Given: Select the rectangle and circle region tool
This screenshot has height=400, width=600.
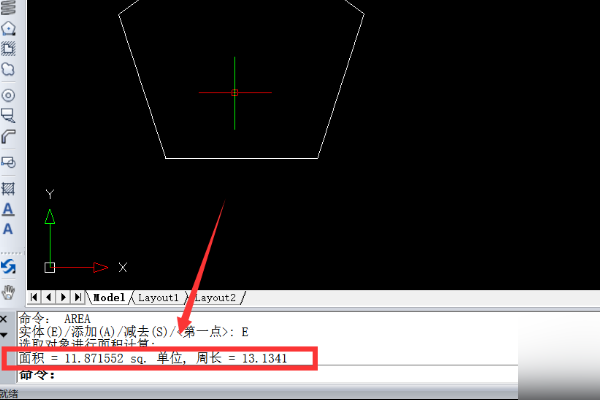Looking at the screenshot, I should point(8,162).
